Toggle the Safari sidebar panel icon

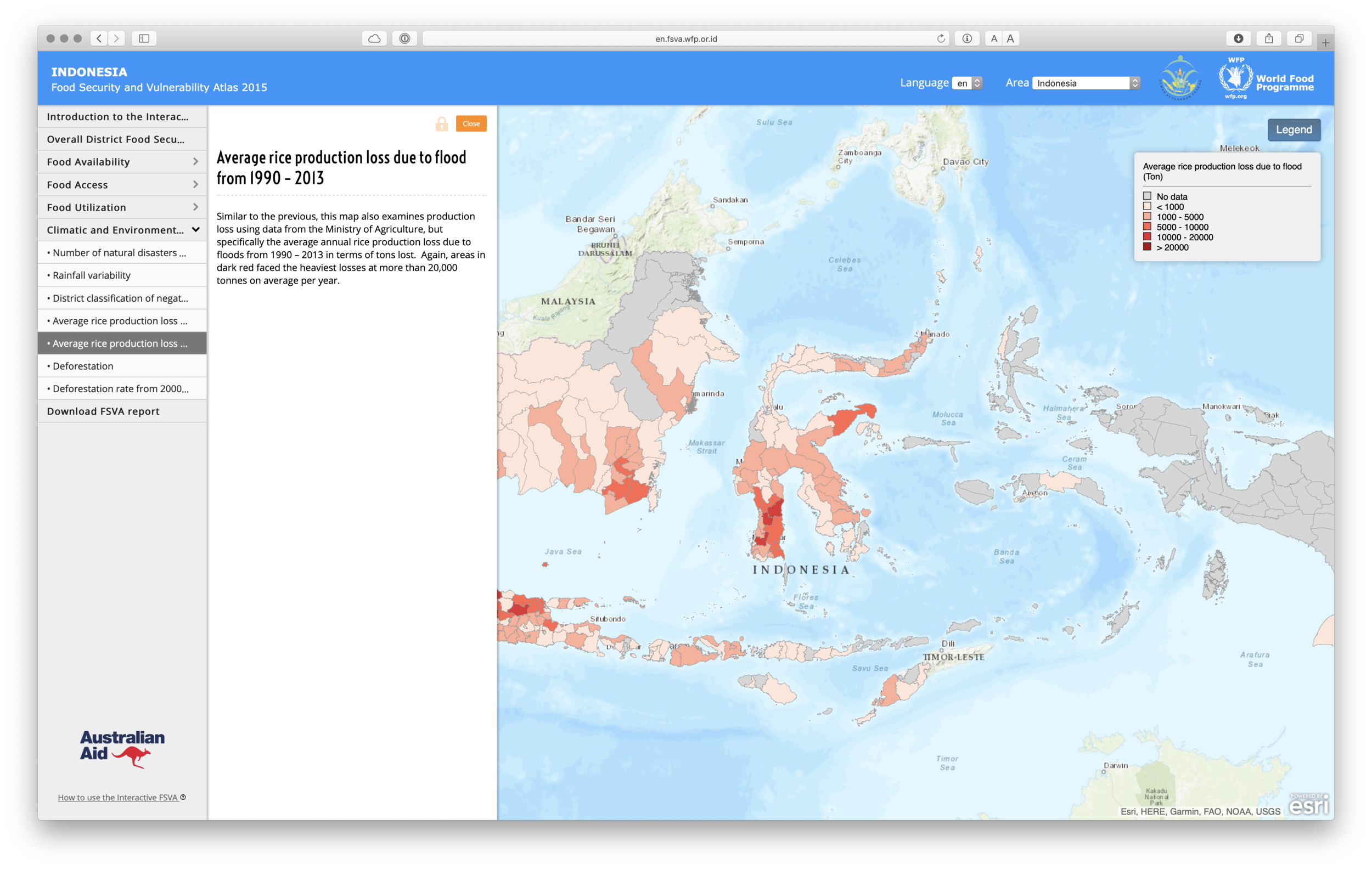point(144,38)
